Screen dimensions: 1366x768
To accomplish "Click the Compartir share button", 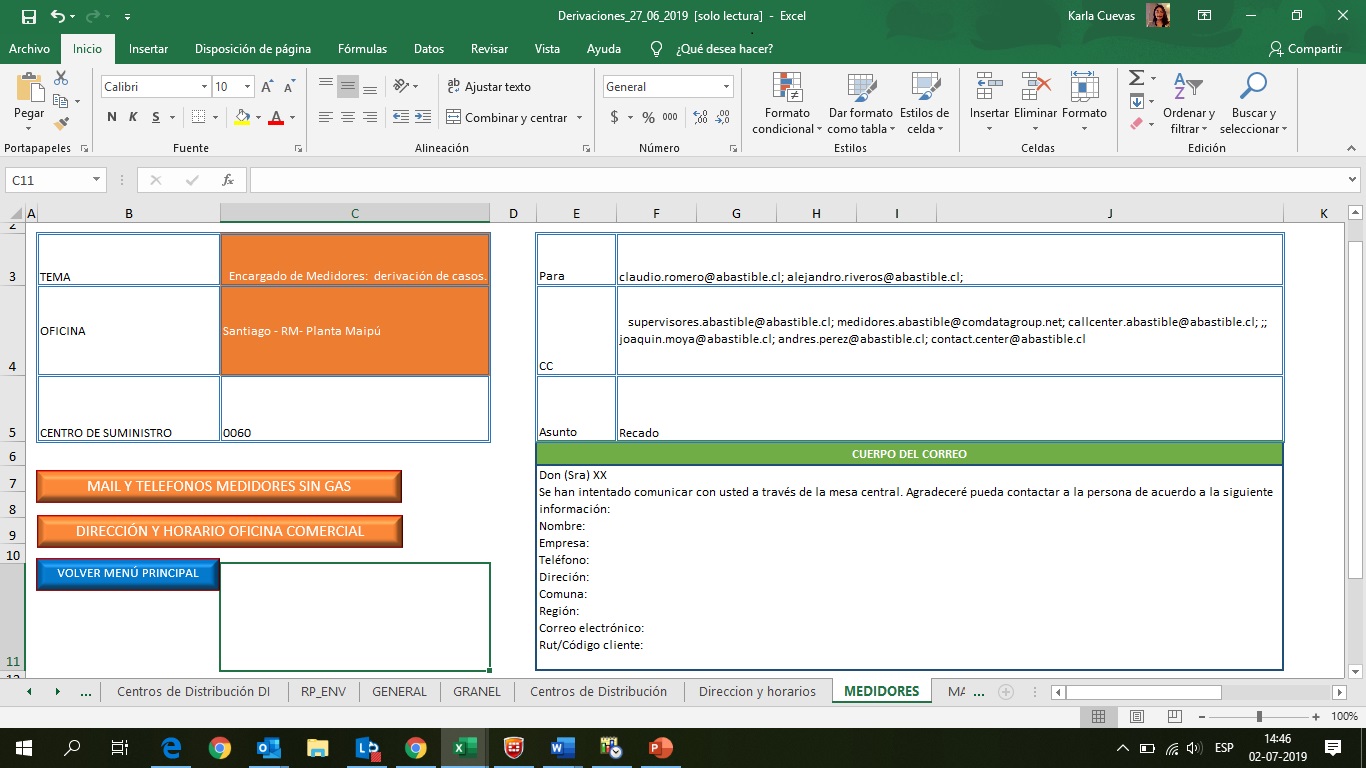I will coord(1305,48).
